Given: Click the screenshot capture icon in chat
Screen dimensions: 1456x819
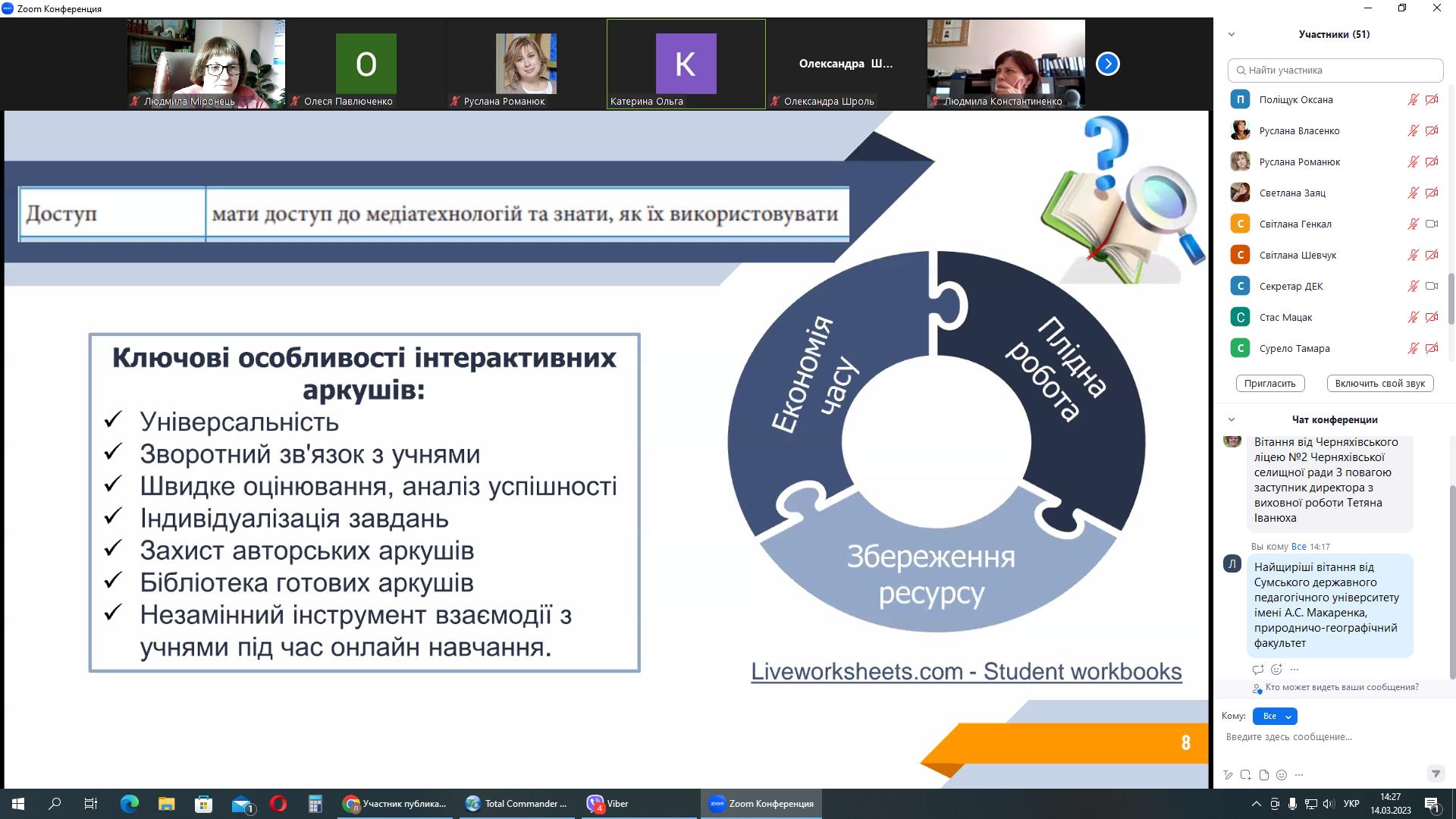Looking at the screenshot, I should pos(1246,775).
